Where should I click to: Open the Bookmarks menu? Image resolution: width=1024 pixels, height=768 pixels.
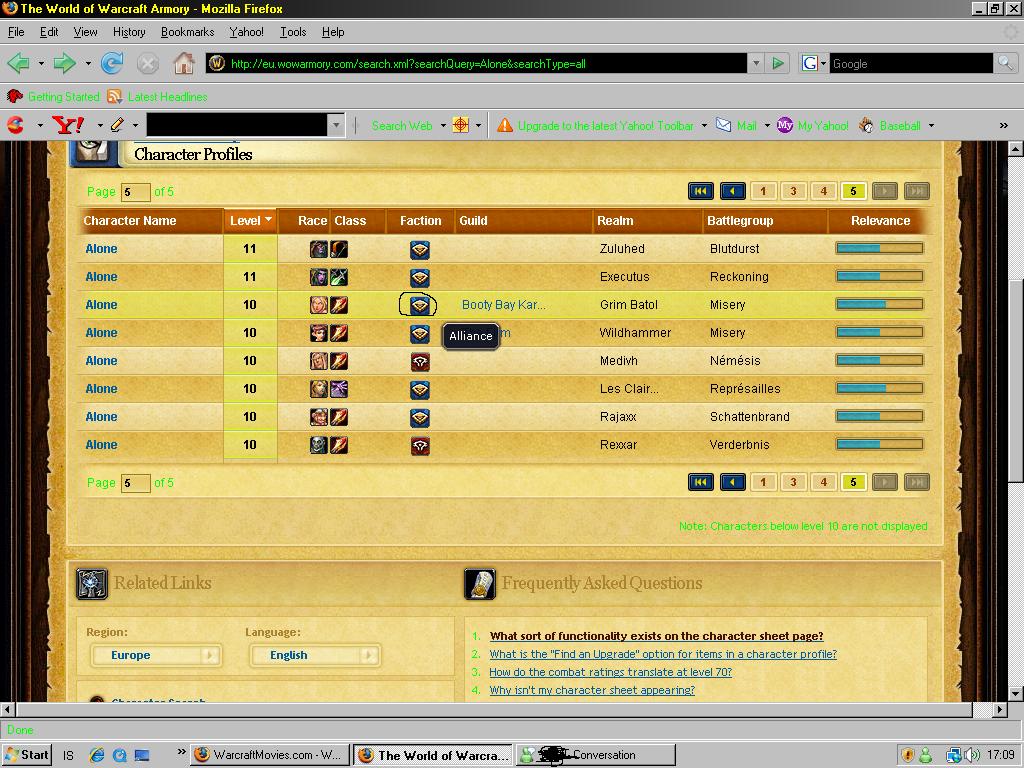(187, 32)
